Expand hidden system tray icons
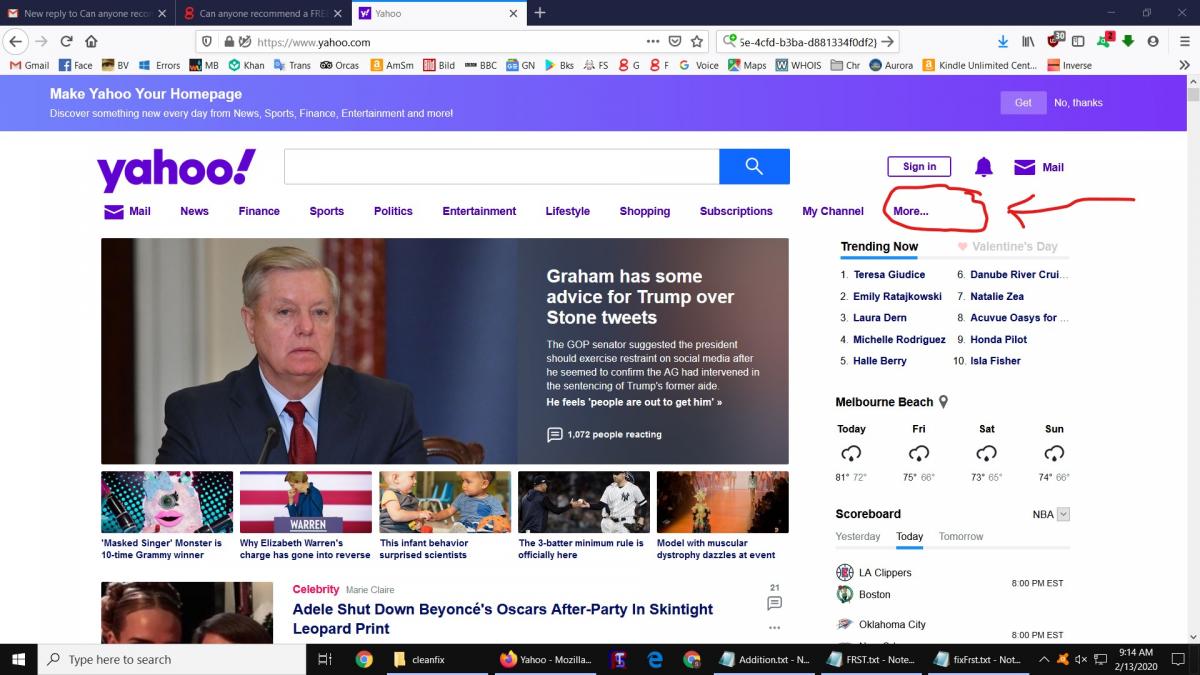 click(x=1044, y=659)
